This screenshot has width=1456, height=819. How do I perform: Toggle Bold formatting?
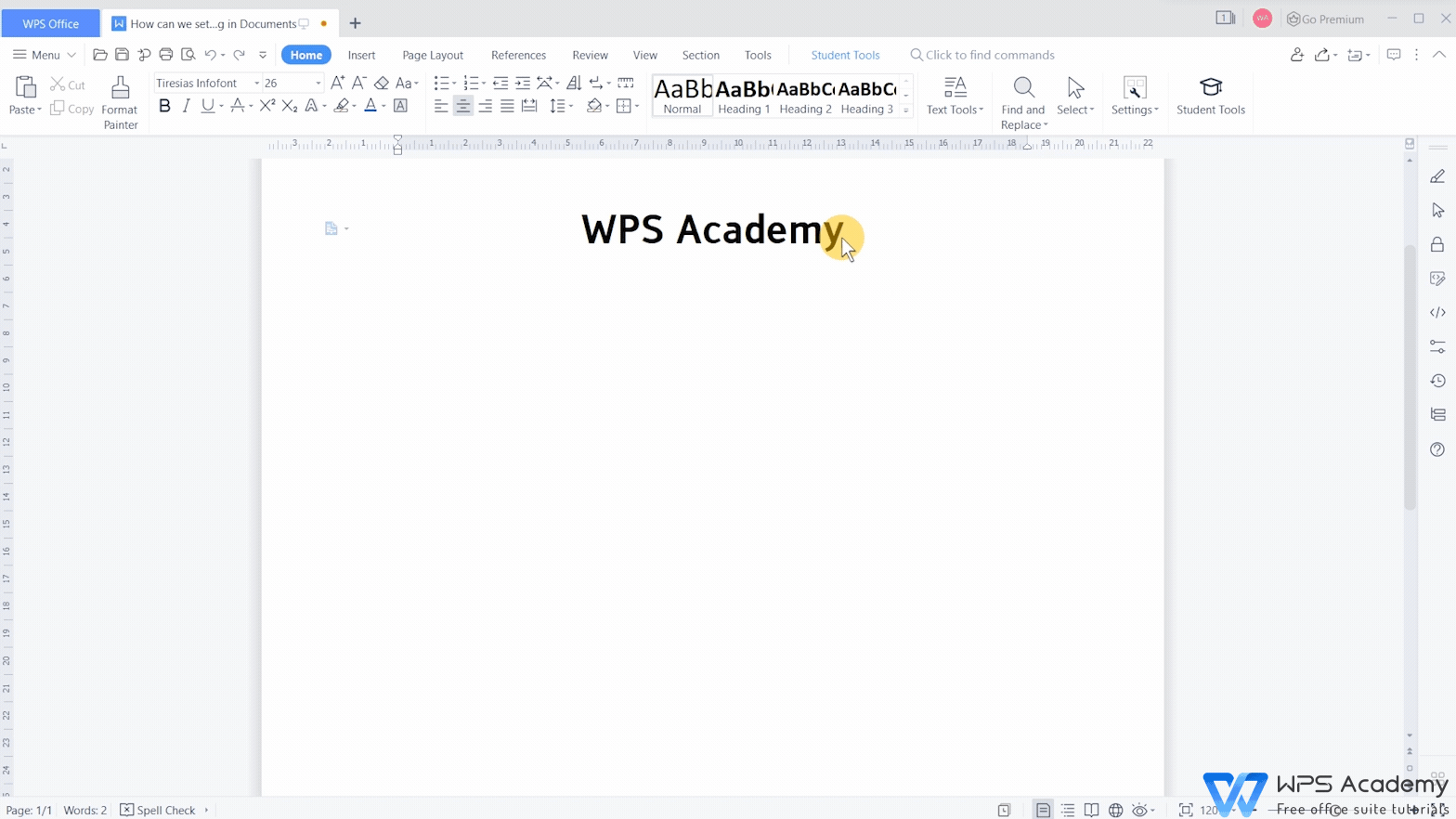pyautogui.click(x=164, y=106)
